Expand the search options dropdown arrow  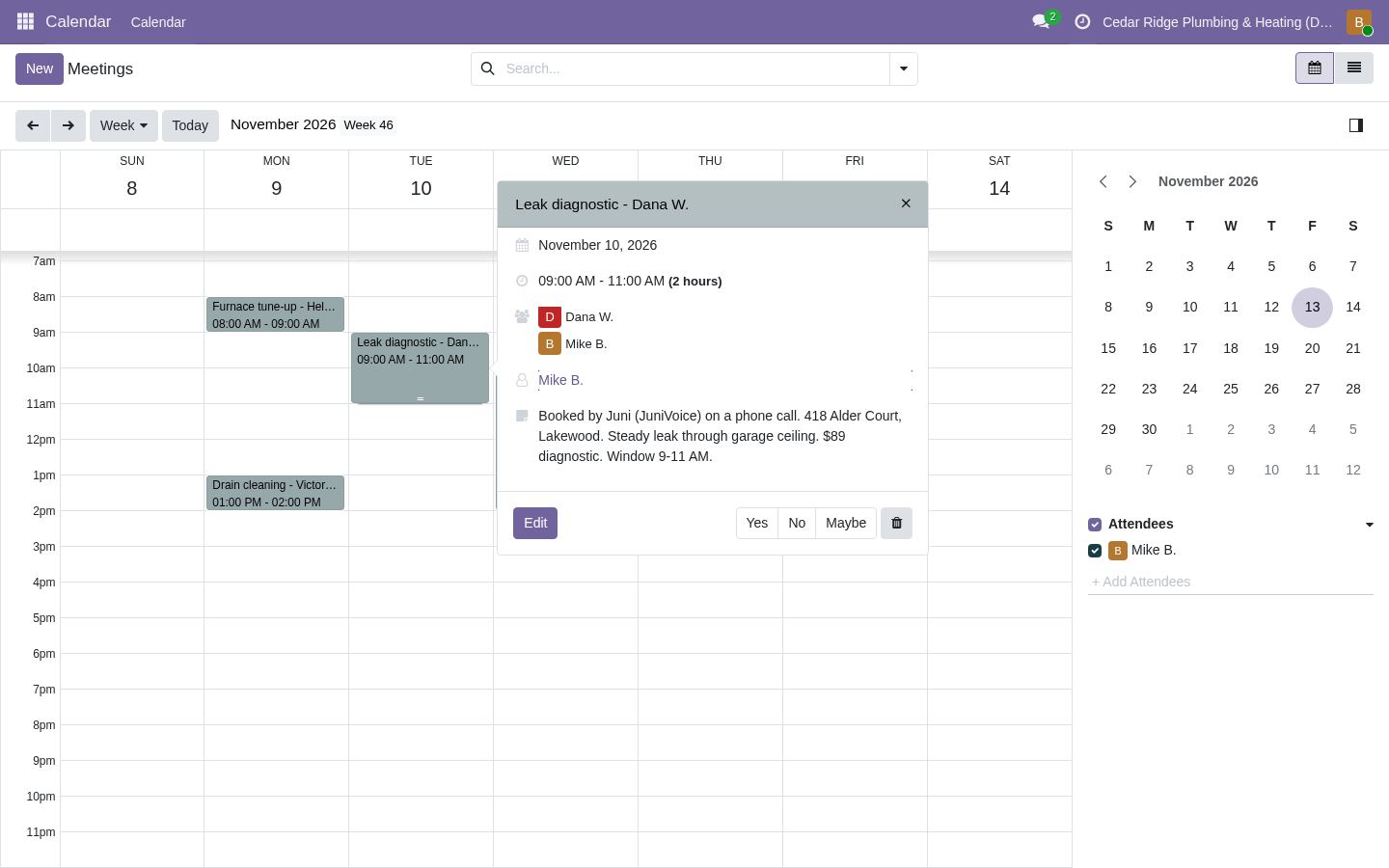click(903, 68)
